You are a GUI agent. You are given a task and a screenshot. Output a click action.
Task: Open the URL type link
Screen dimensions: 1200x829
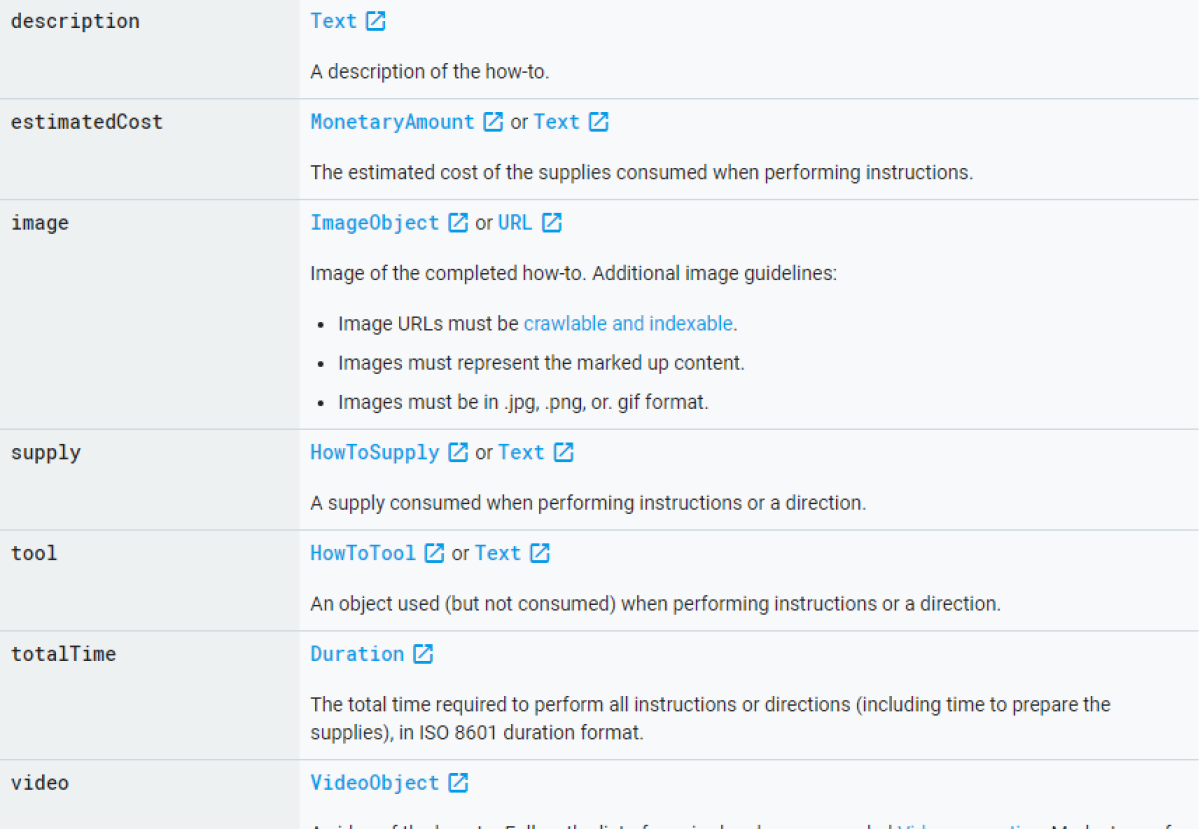515,223
